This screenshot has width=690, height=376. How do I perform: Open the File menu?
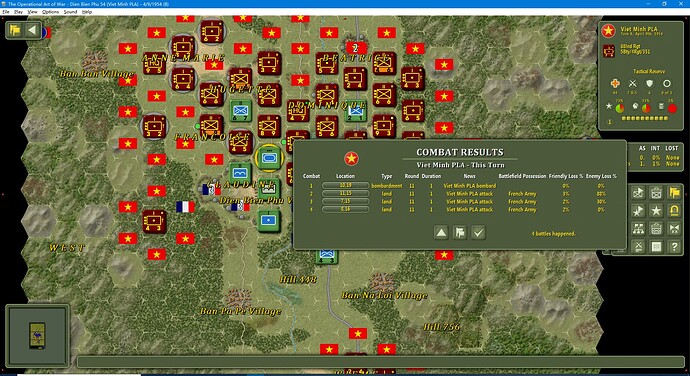(6, 12)
